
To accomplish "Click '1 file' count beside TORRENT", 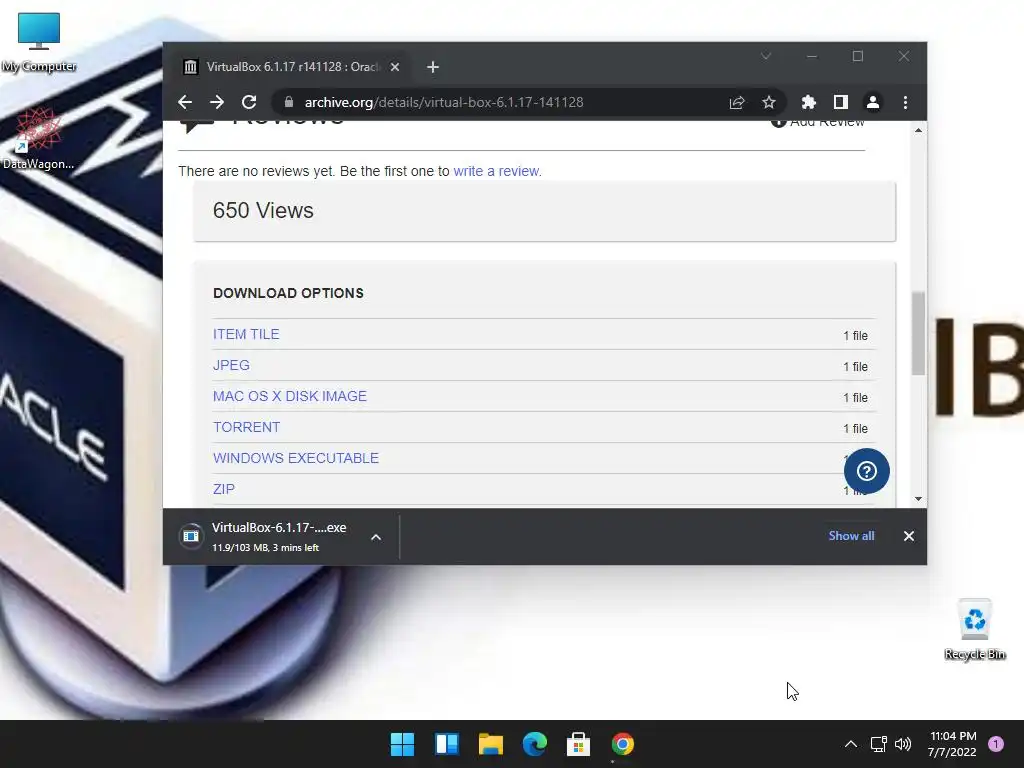I will tap(855, 429).
